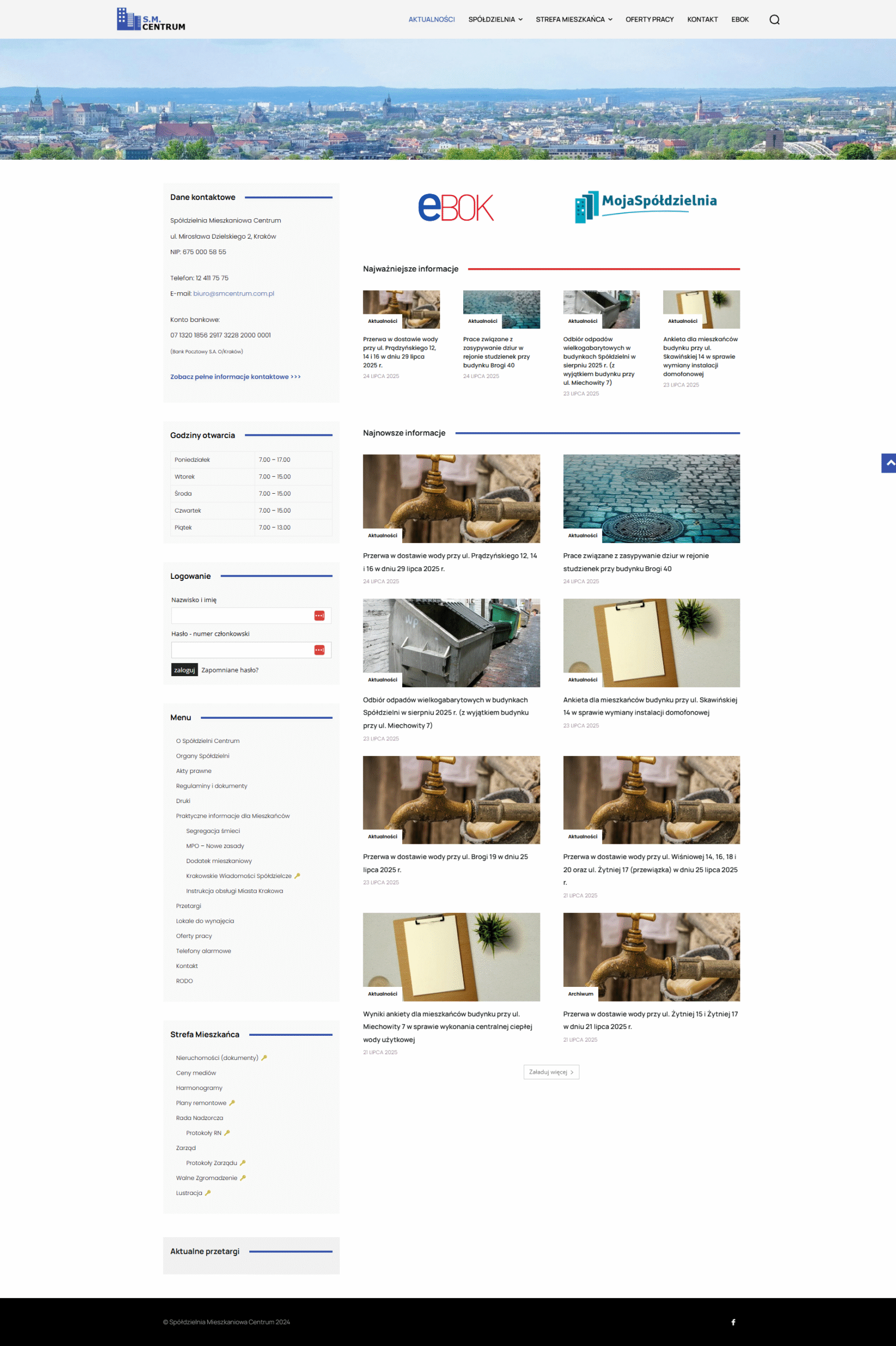Viewport: 896px width, 1346px height.
Task: Expand the Strefa Mieszkańca dropdown menu
Action: [573, 19]
